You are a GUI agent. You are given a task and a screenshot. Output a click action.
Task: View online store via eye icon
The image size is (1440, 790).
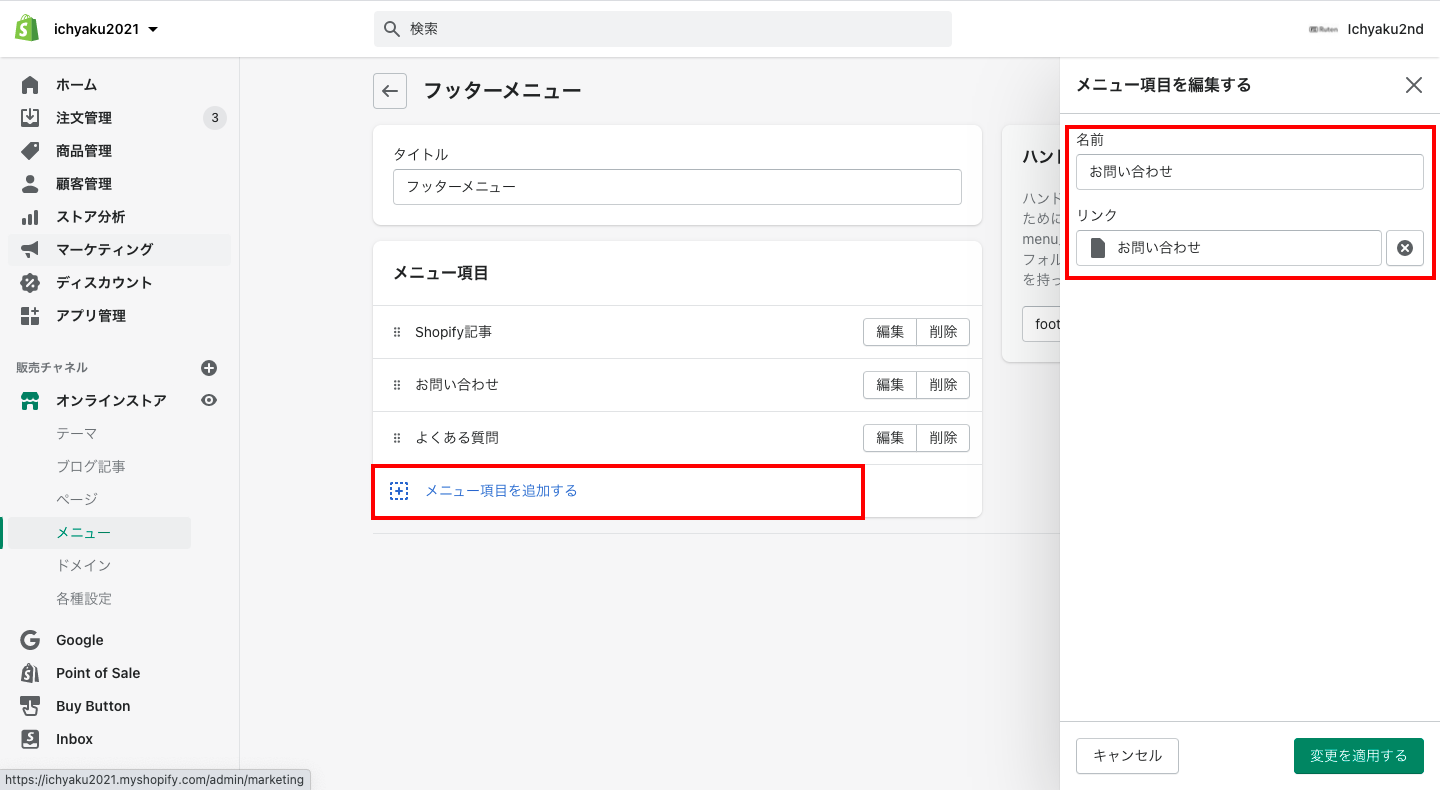point(209,400)
